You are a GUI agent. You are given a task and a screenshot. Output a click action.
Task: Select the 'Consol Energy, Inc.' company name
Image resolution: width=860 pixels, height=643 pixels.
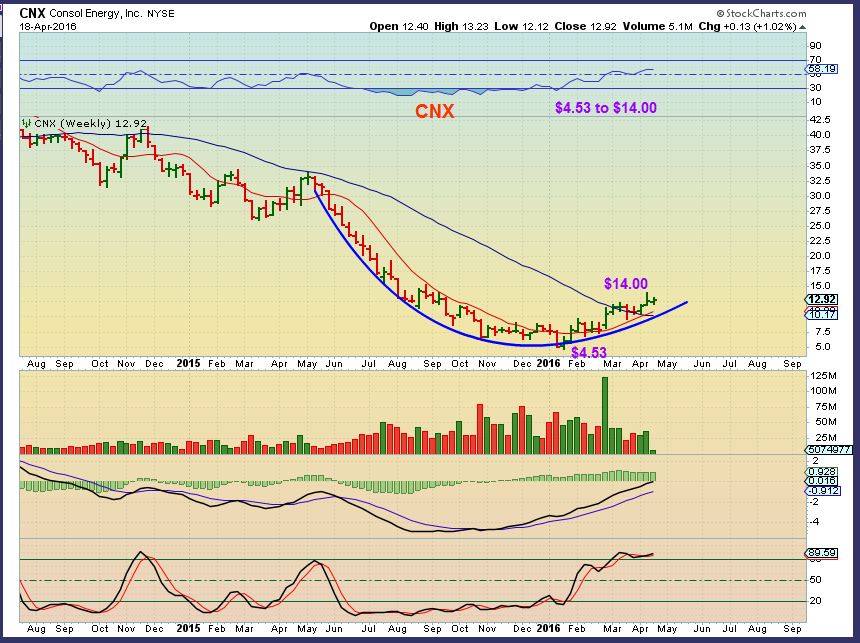(95, 14)
